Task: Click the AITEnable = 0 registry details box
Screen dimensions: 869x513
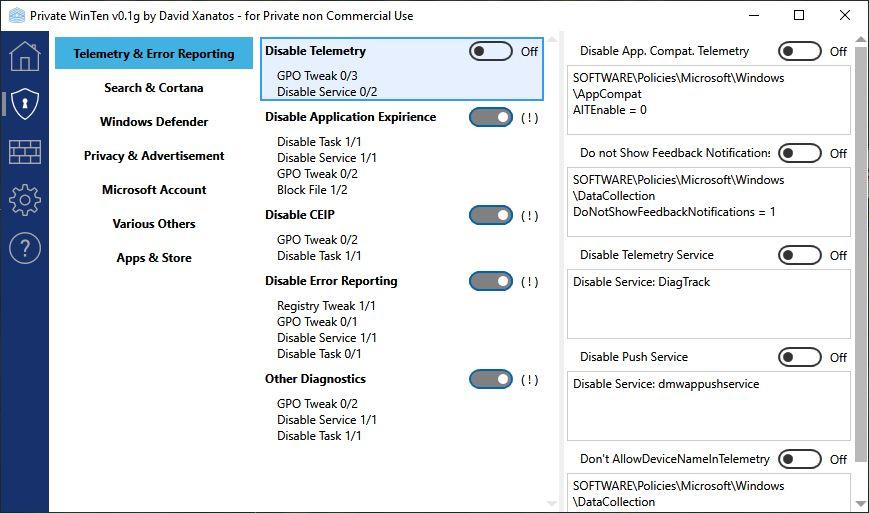Action: click(x=708, y=100)
